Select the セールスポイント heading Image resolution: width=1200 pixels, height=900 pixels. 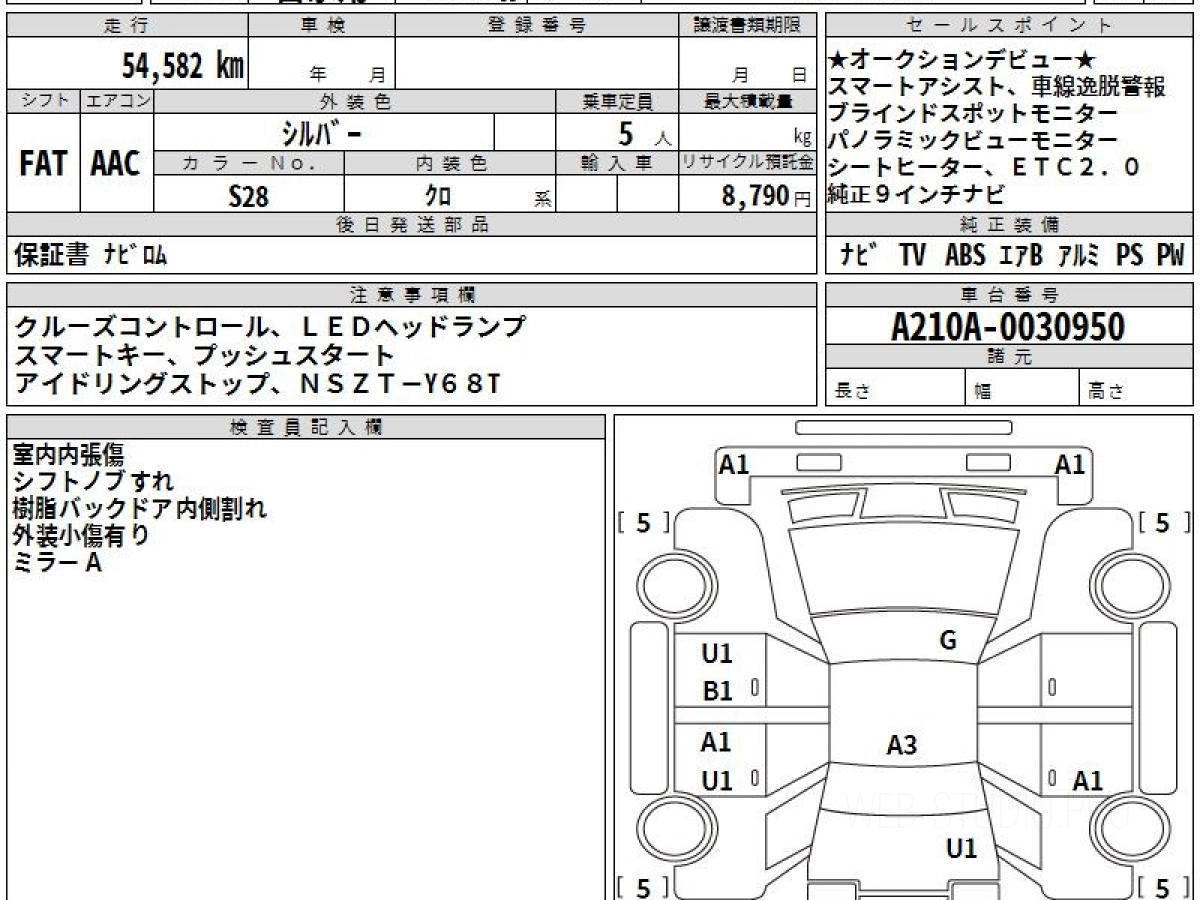1009,26
